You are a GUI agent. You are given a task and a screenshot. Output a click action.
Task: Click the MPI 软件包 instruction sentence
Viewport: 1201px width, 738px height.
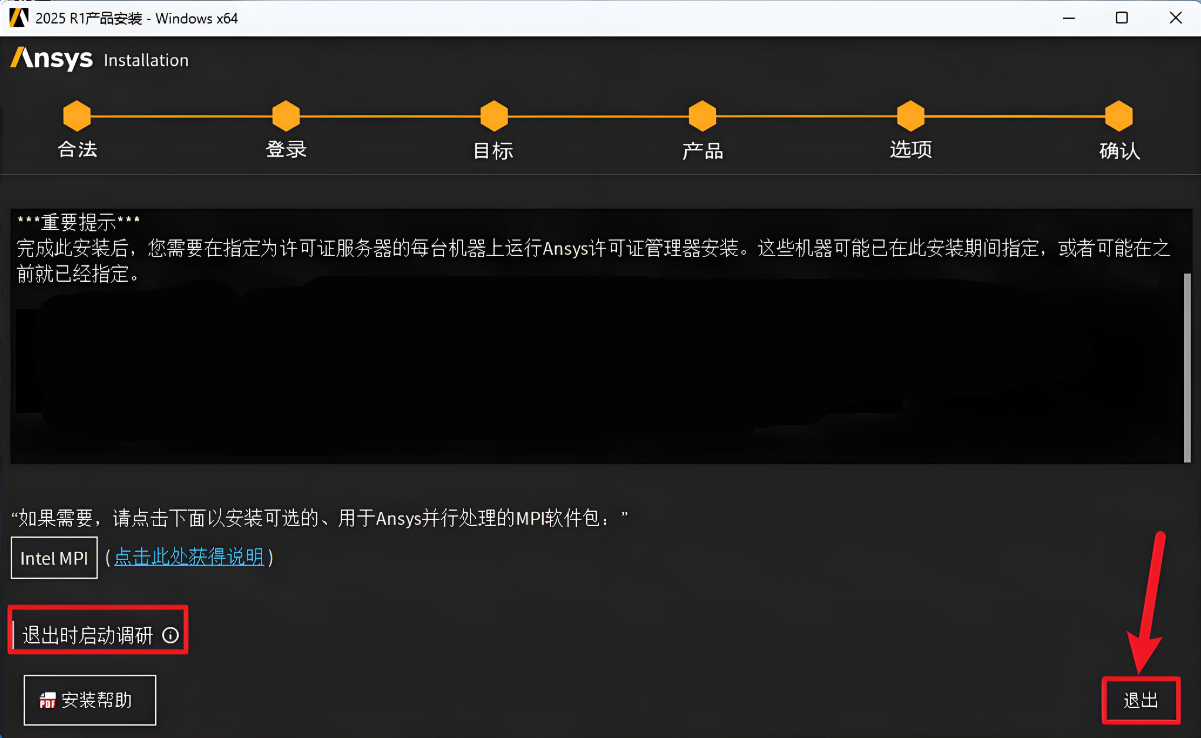[320, 518]
